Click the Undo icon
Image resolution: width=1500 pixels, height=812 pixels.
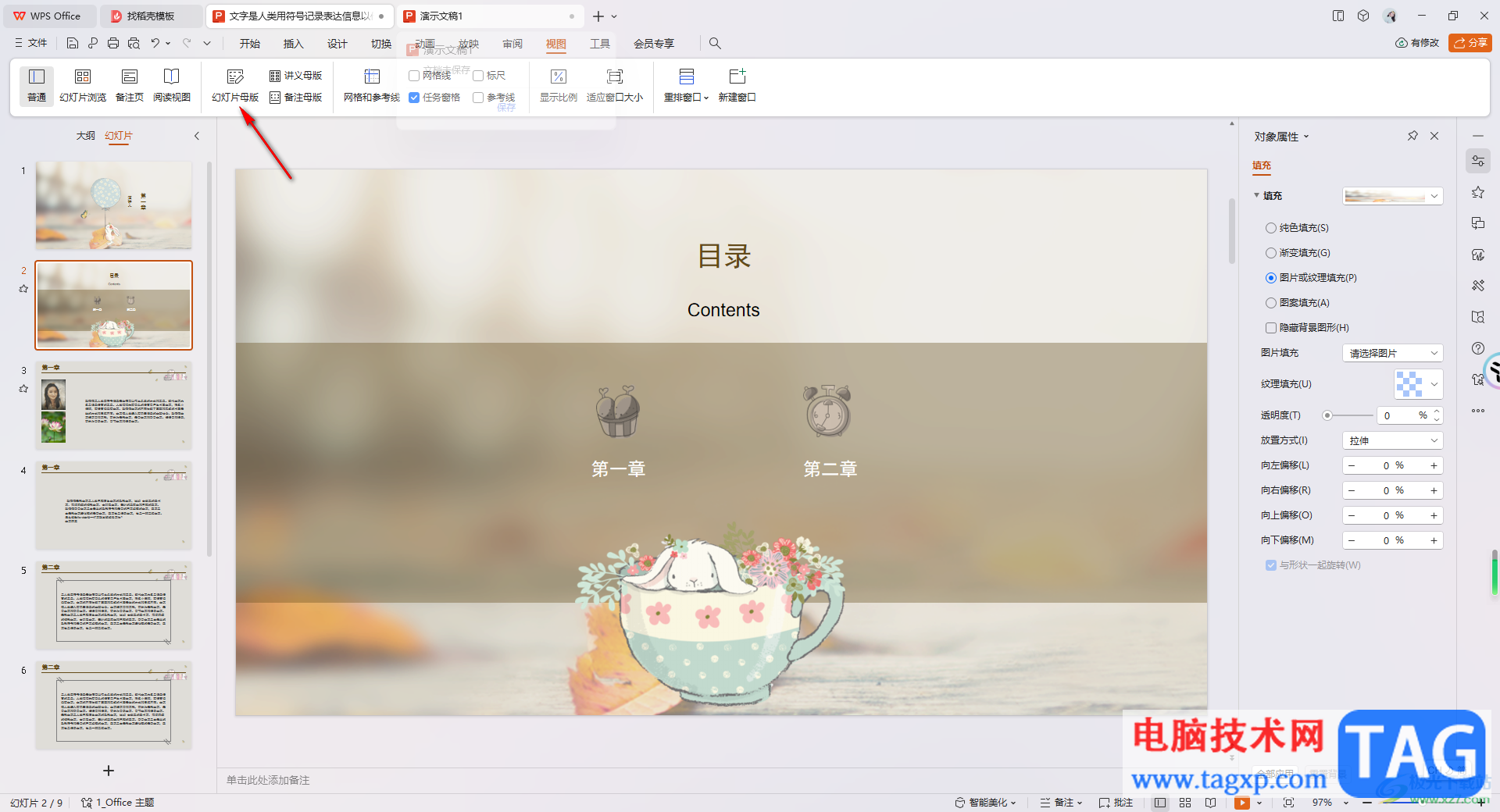coord(155,43)
